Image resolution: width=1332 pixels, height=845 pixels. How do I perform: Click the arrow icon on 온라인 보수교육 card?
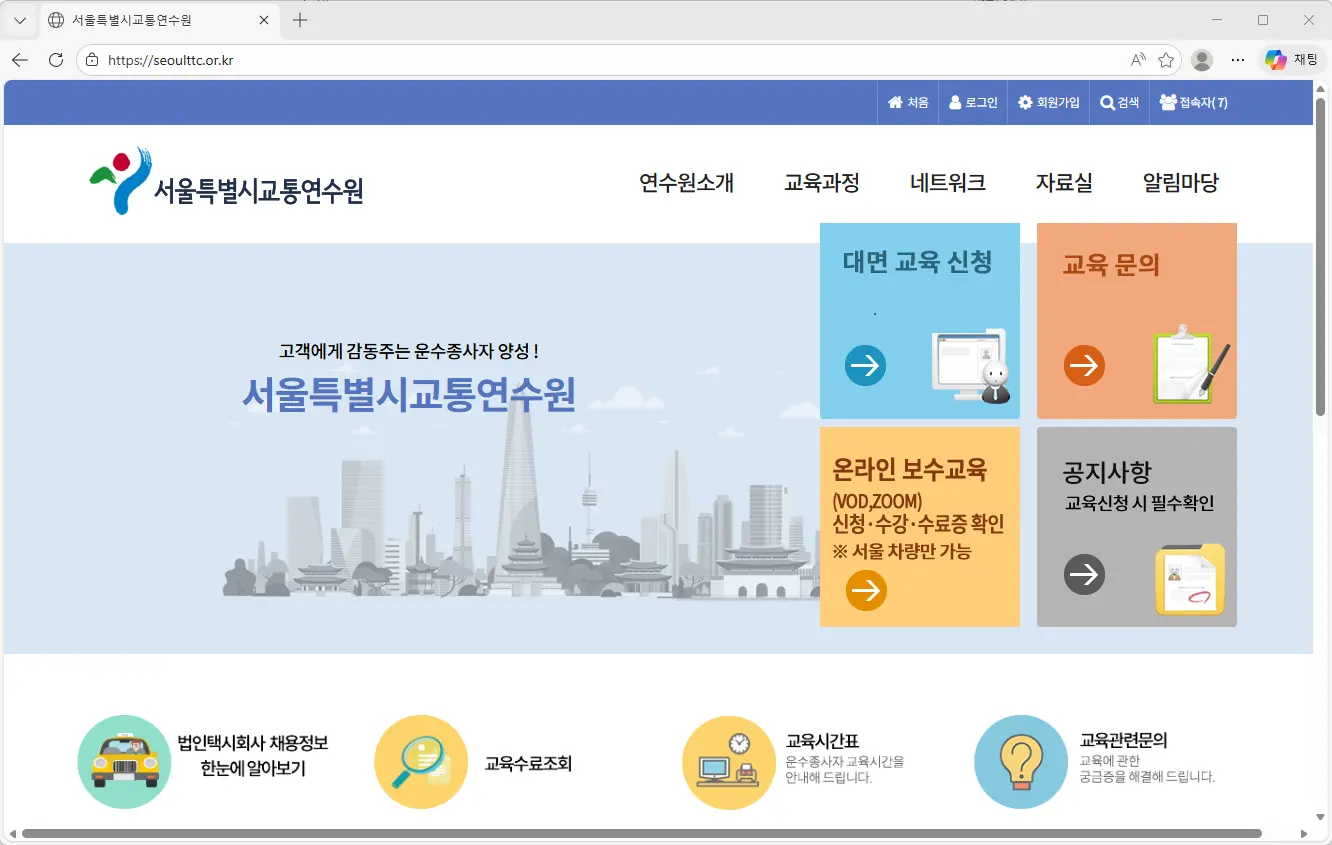(865, 590)
